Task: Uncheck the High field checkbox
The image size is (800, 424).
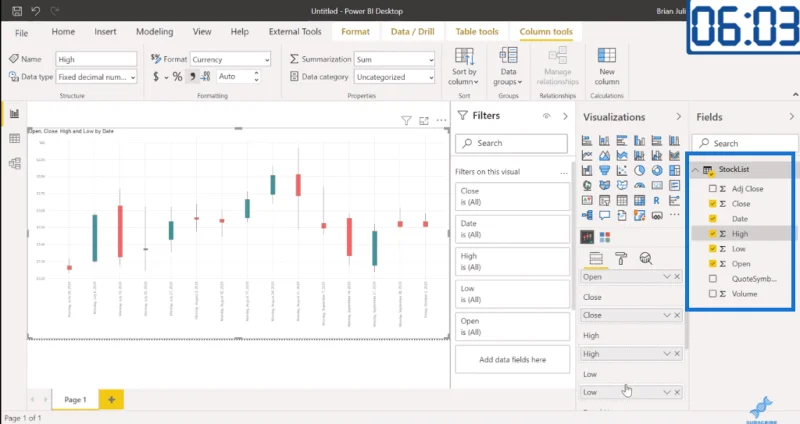Action: tap(713, 234)
